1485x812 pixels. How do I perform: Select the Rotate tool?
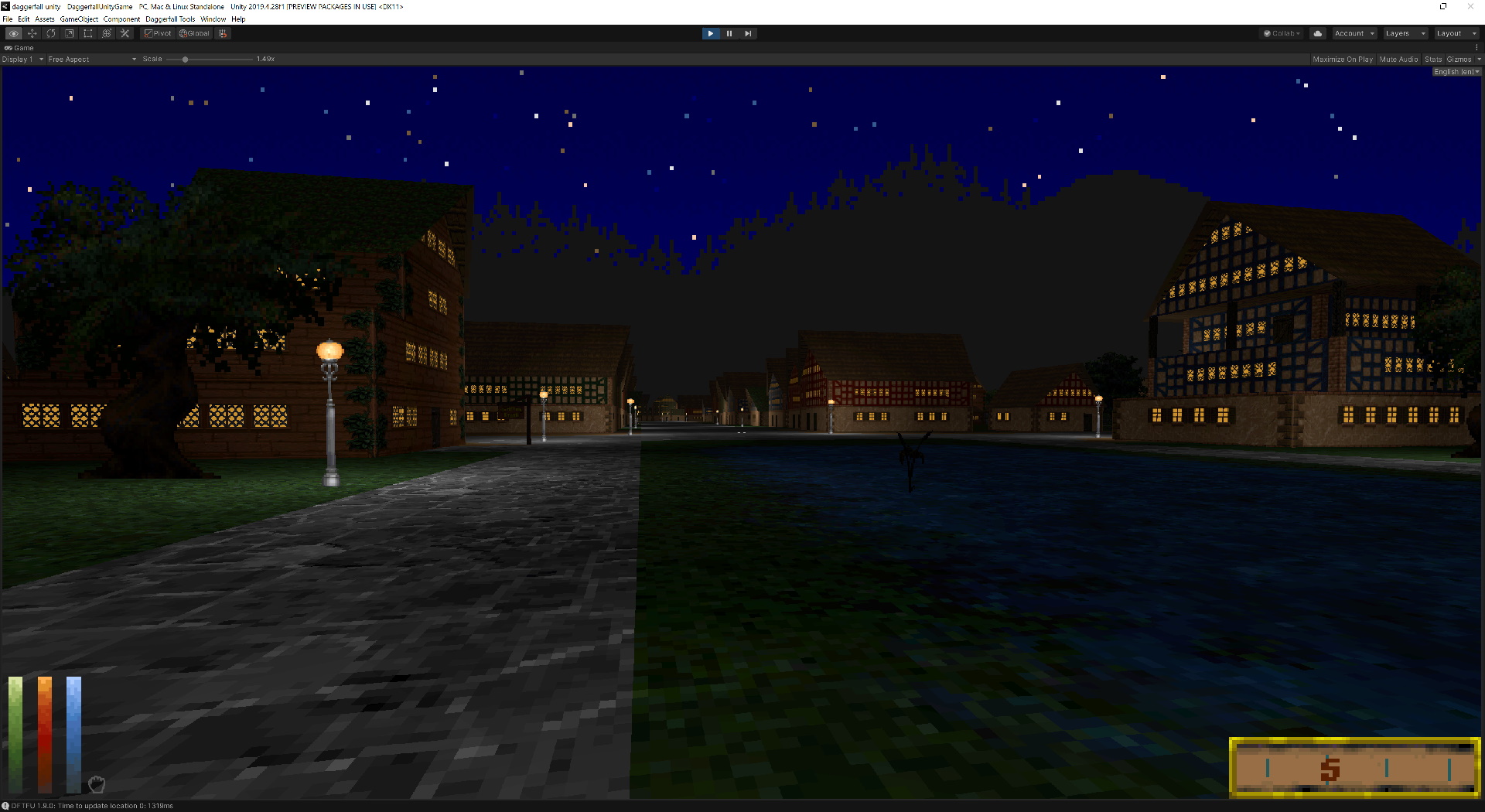(x=51, y=33)
